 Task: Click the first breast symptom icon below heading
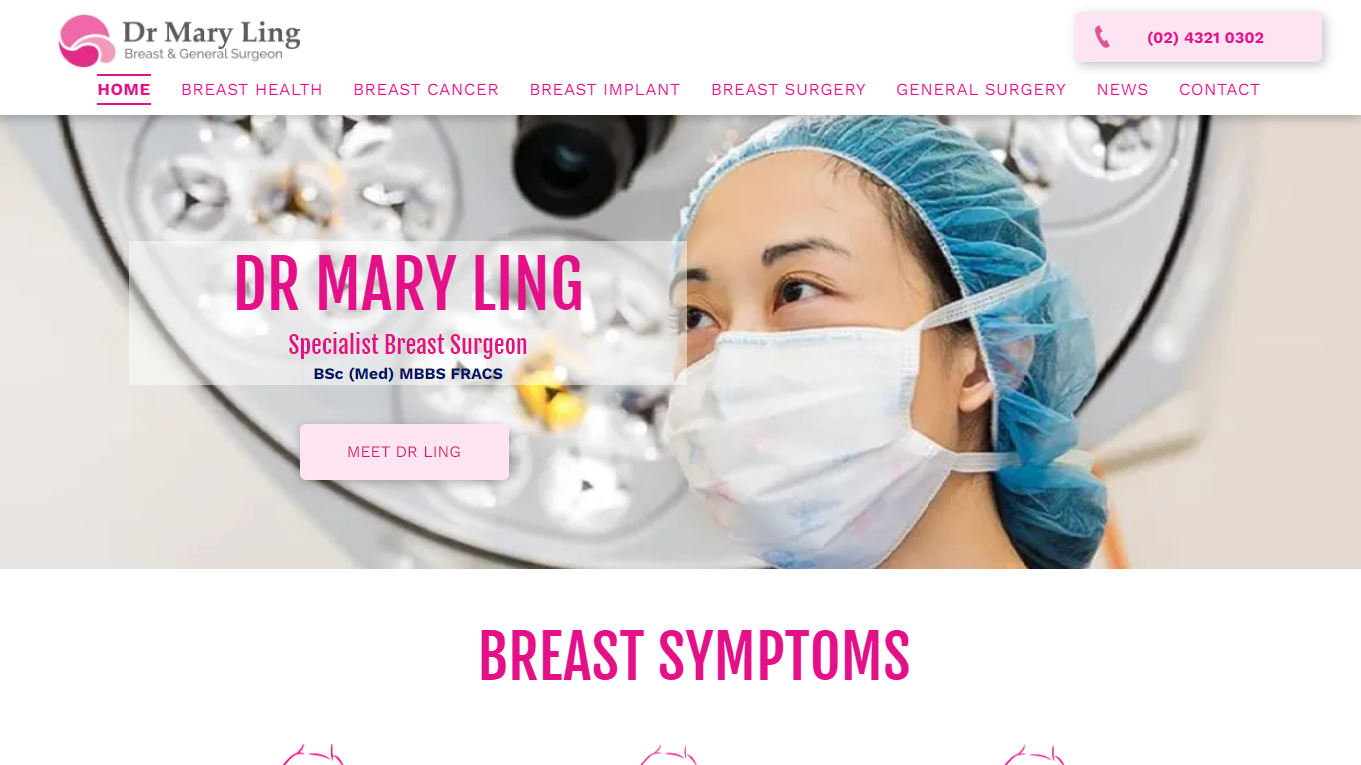pos(312,755)
